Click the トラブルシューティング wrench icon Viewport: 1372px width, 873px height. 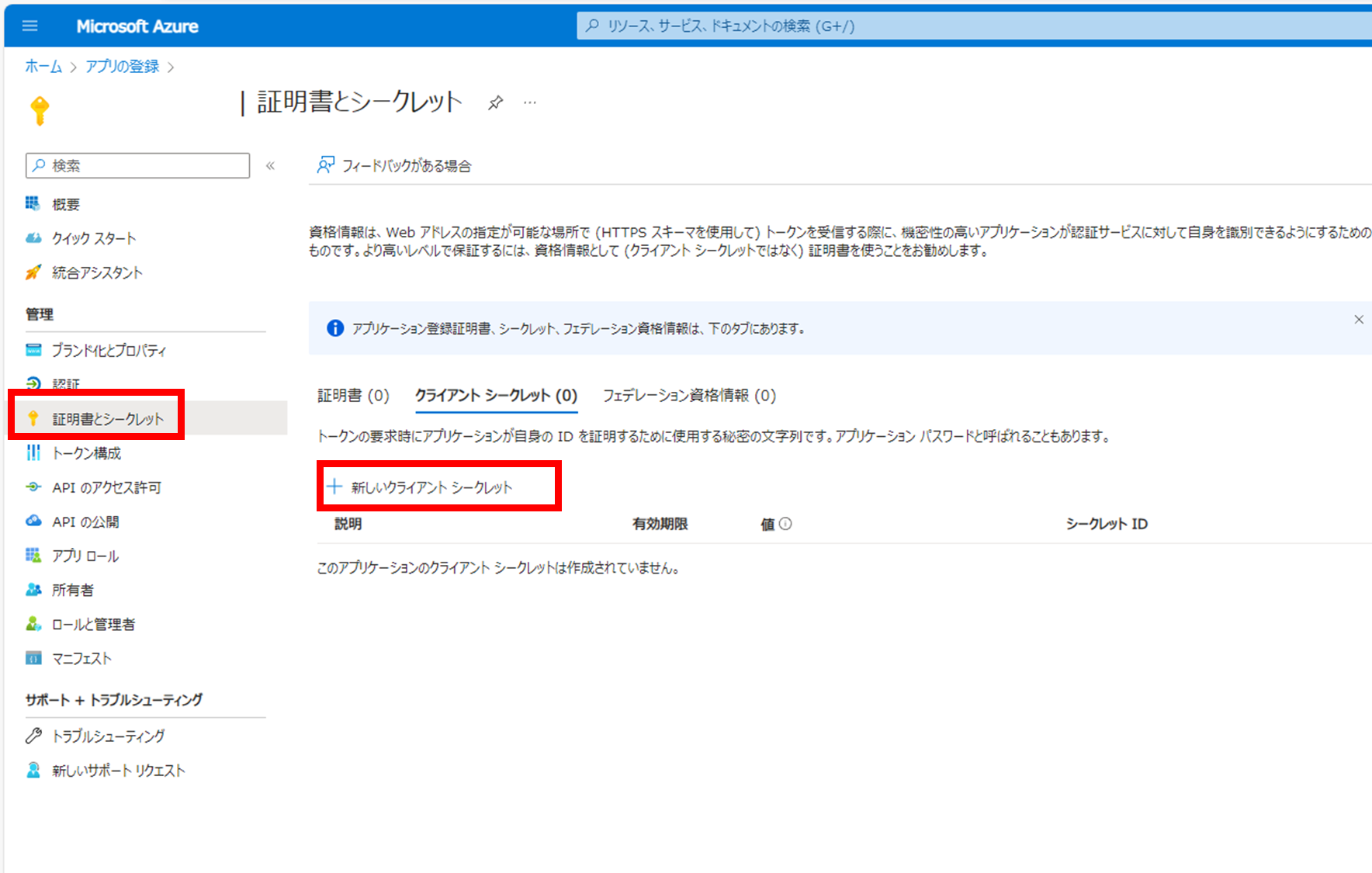(x=33, y=736)
